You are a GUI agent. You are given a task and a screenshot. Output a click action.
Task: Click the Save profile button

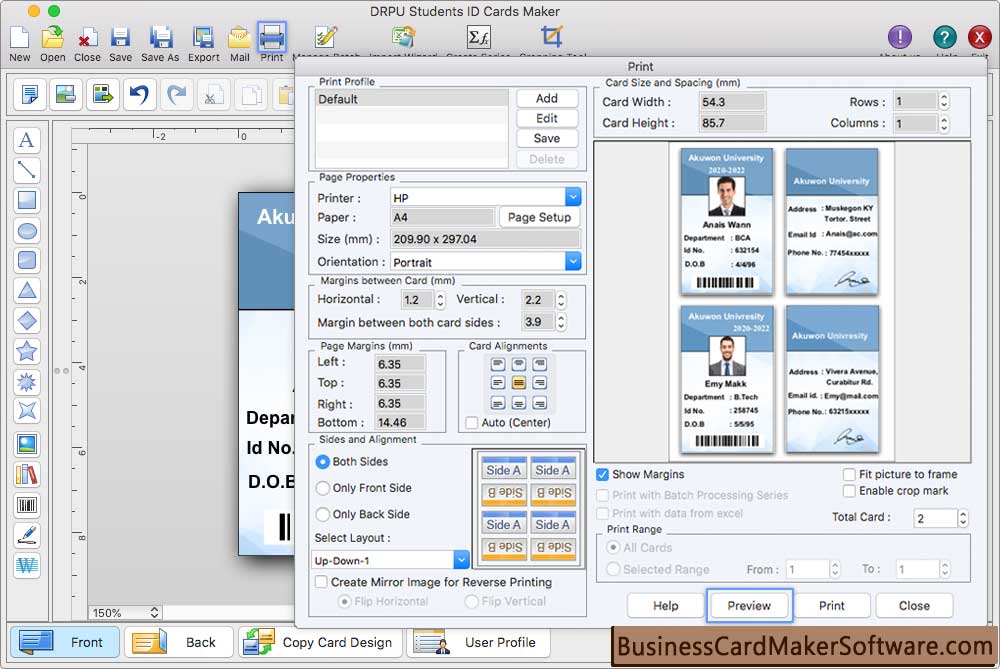click(x=547, y=138)
